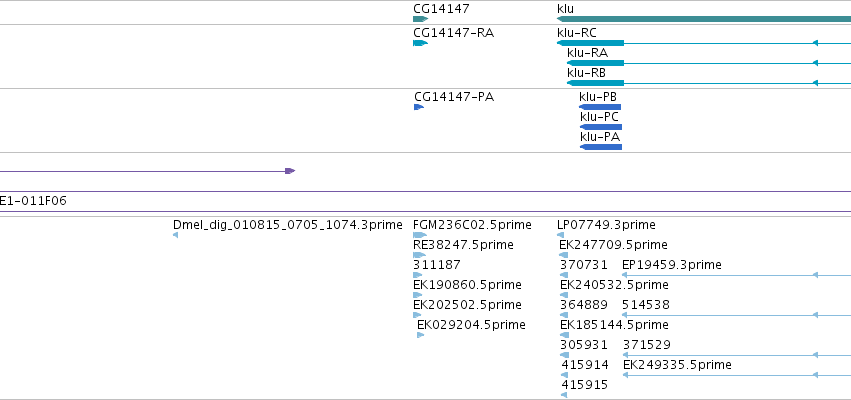Click the klu gene bar
Screen dimensions: 851x400
(x=704, y=19)
